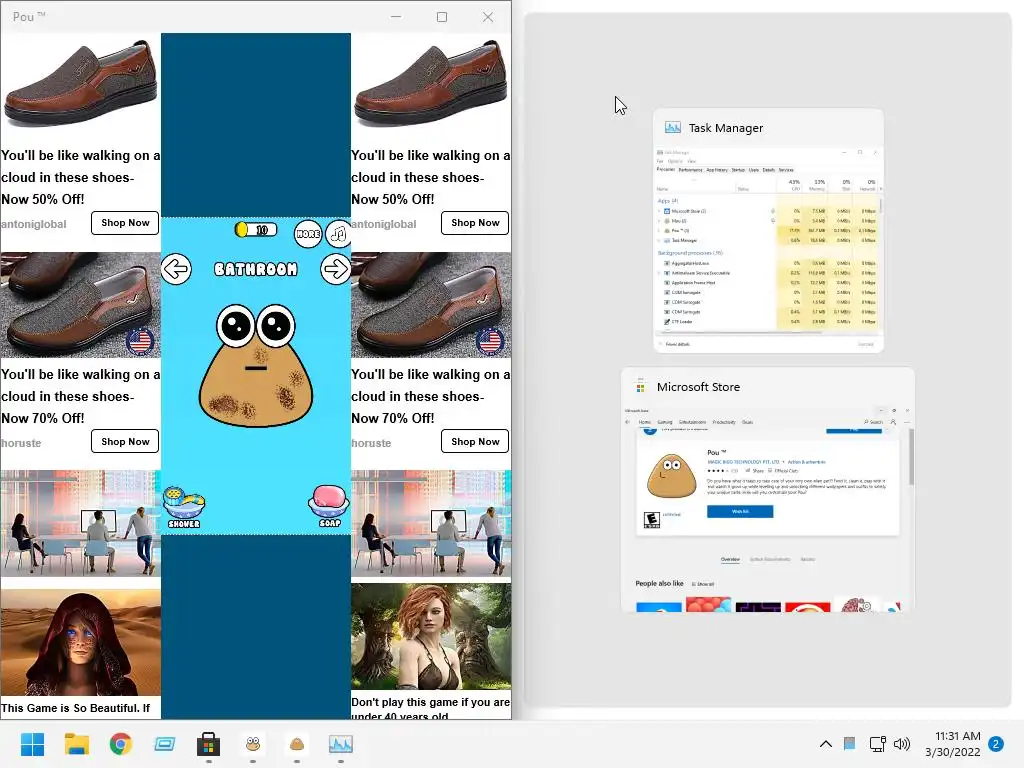Switch to Pou app on the taskbar
The width and height of the screenshot is (1024, 768).
(x=296, y=744)
